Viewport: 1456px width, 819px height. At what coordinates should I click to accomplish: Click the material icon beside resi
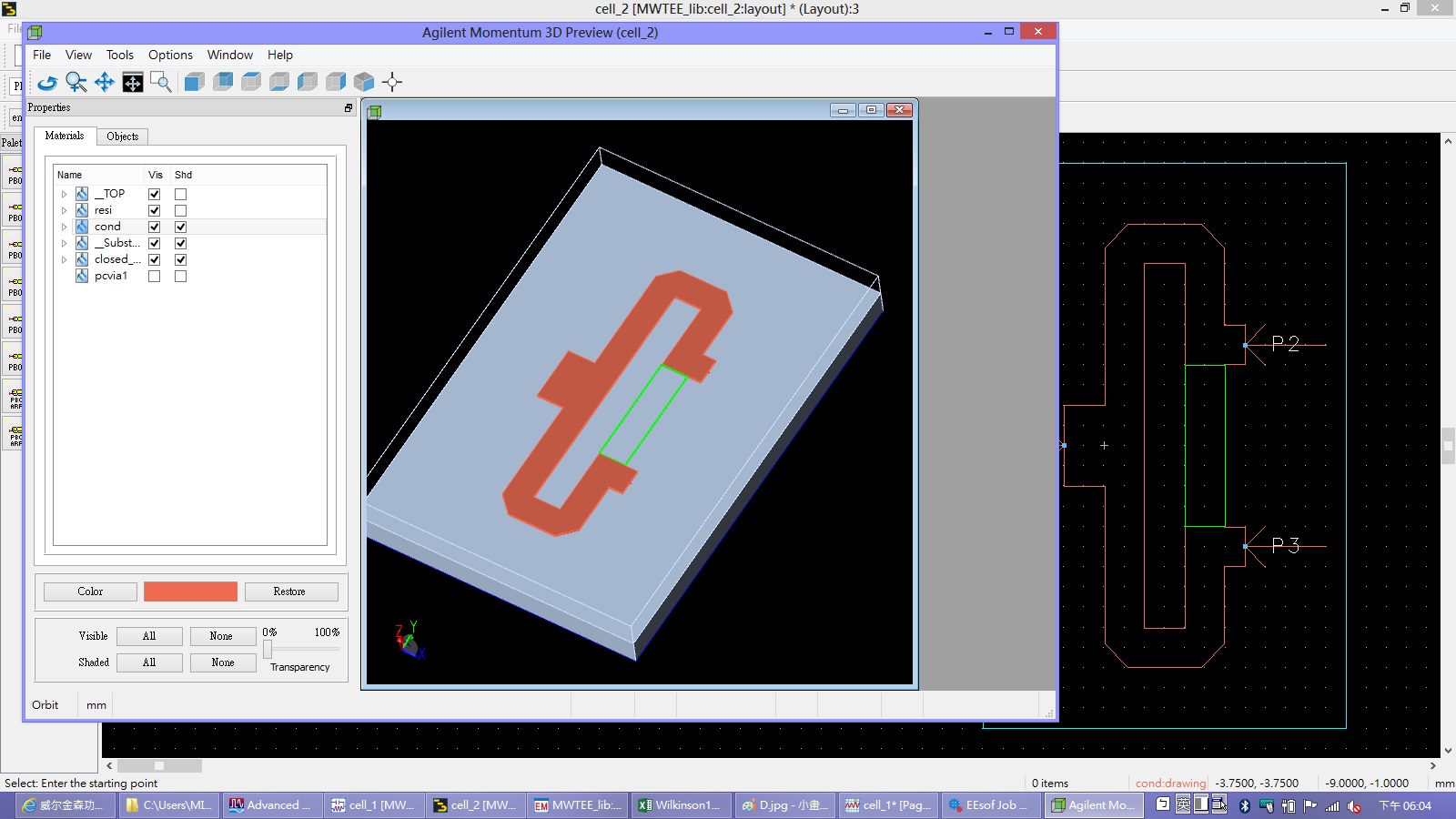coord(82,210)
